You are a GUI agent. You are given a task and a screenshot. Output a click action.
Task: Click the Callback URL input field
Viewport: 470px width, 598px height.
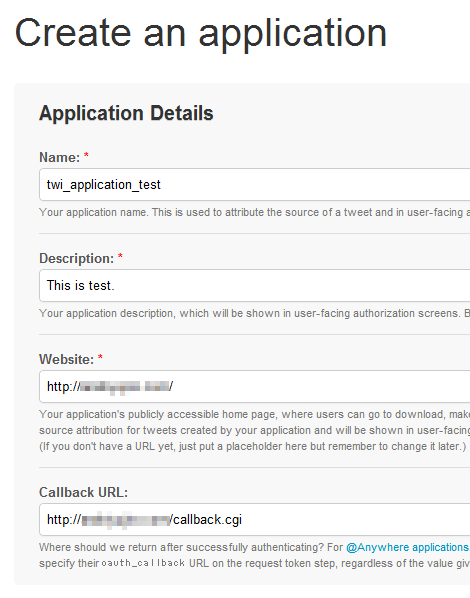pos(254,519)
